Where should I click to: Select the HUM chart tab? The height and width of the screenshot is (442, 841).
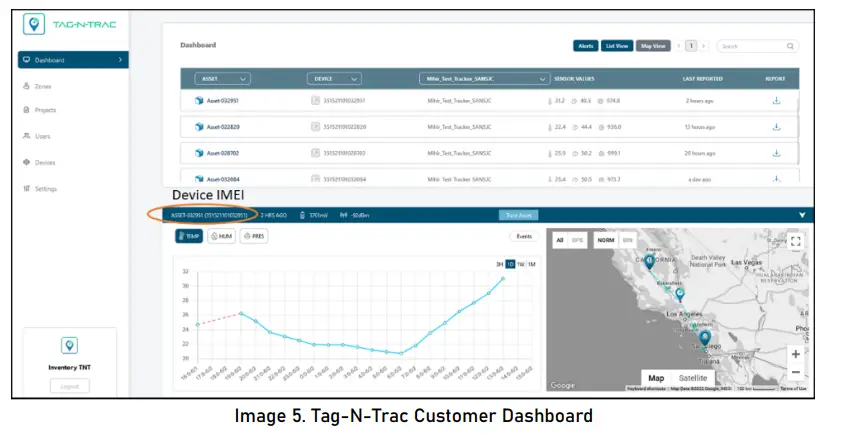(x=222, y=236)
